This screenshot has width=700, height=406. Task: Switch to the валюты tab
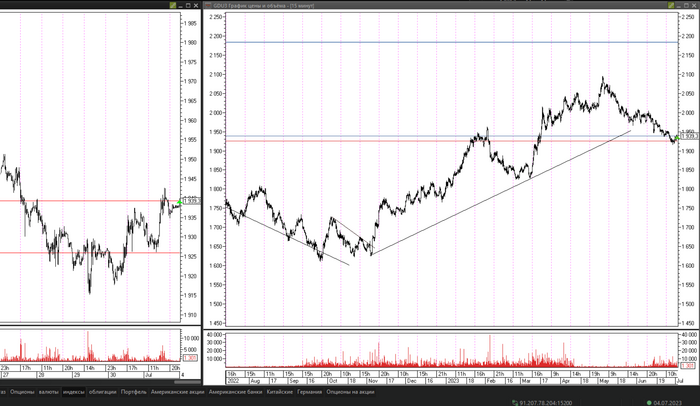click(49, 392)
